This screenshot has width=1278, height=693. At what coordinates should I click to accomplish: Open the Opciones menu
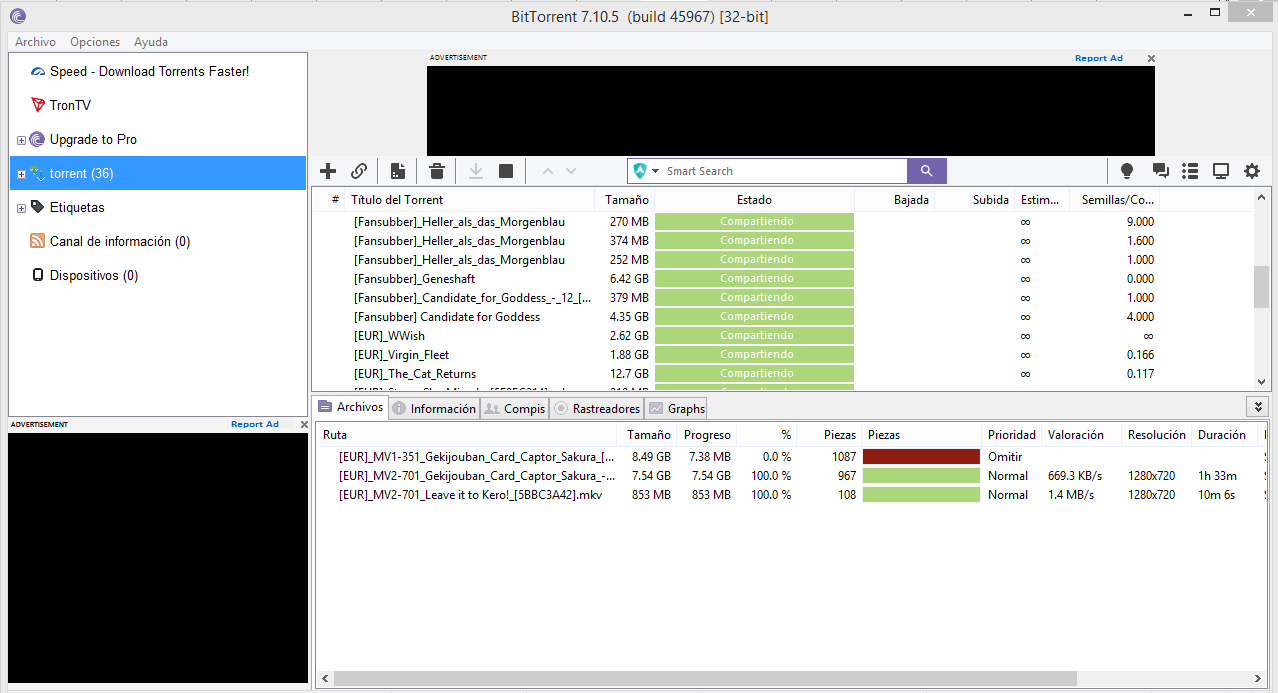click(95, 42)
